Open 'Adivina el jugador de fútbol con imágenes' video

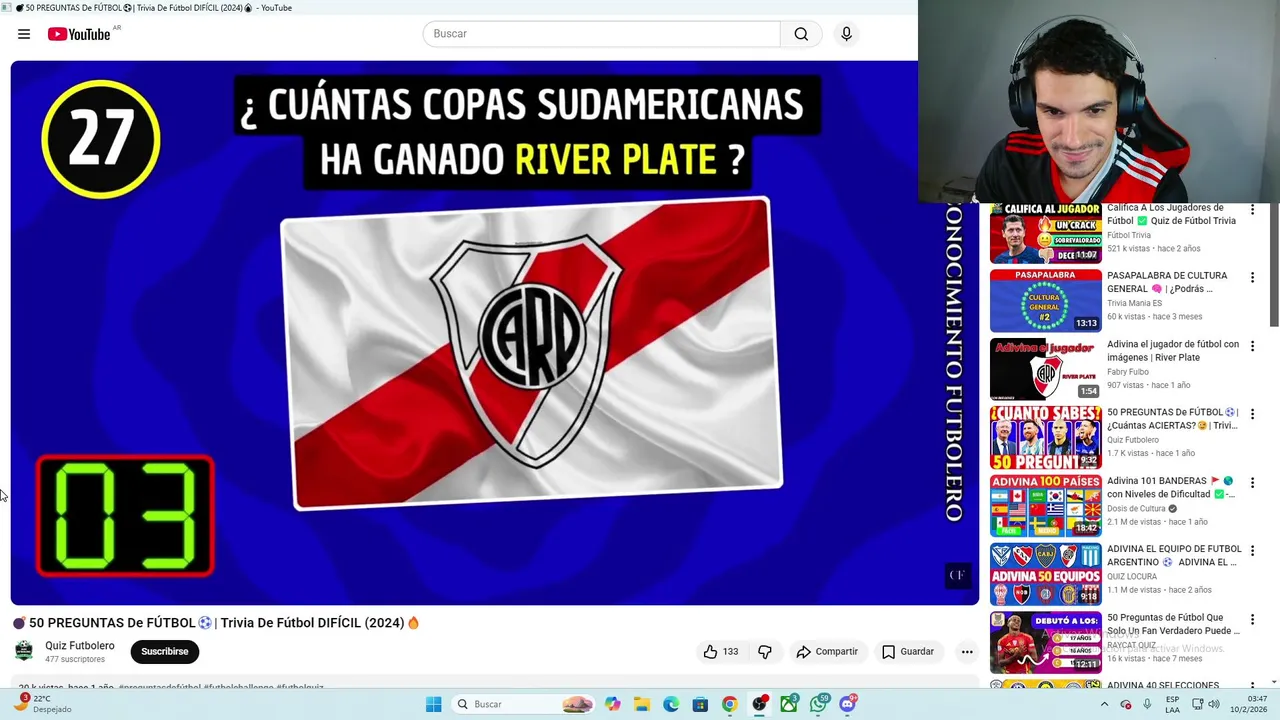(x=1173, y=351)
